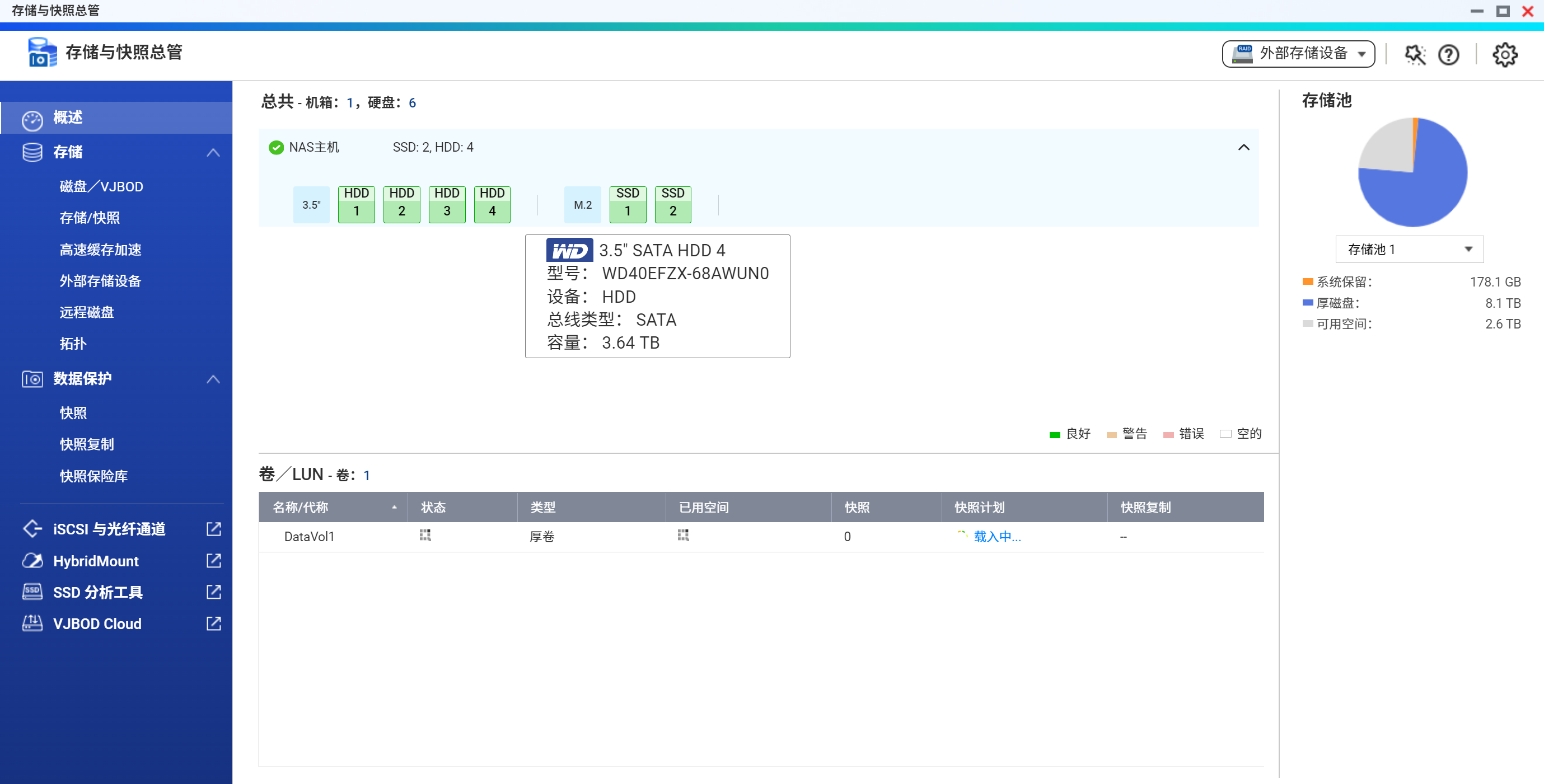Select the HDD 4 disk slot
The height and width of the screenshot is (784, 1544).
point(492,204)
